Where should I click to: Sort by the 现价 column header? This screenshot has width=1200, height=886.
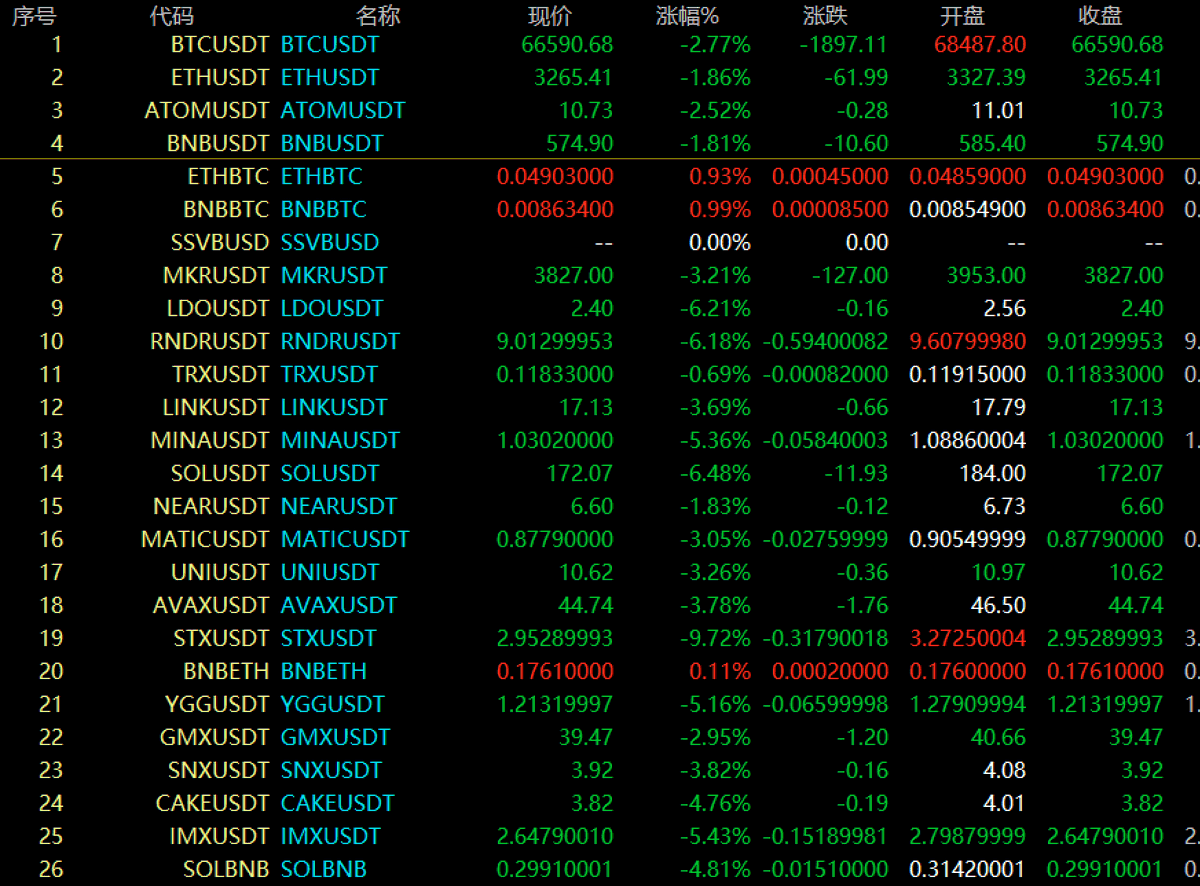click(550, 16)
